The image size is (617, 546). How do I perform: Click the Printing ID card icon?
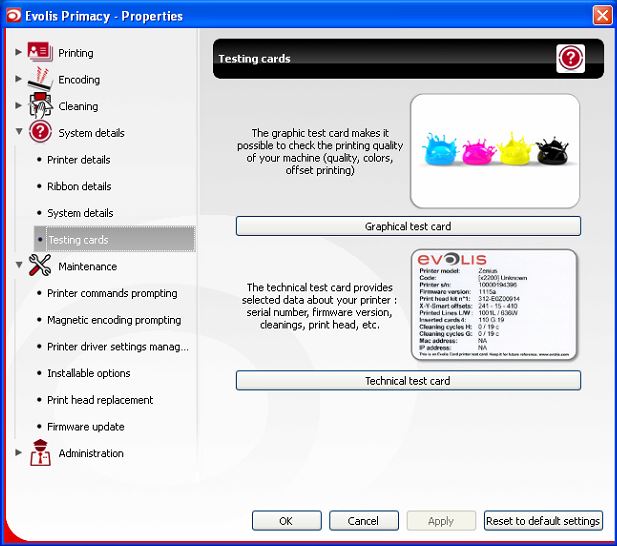click(40, 52)
